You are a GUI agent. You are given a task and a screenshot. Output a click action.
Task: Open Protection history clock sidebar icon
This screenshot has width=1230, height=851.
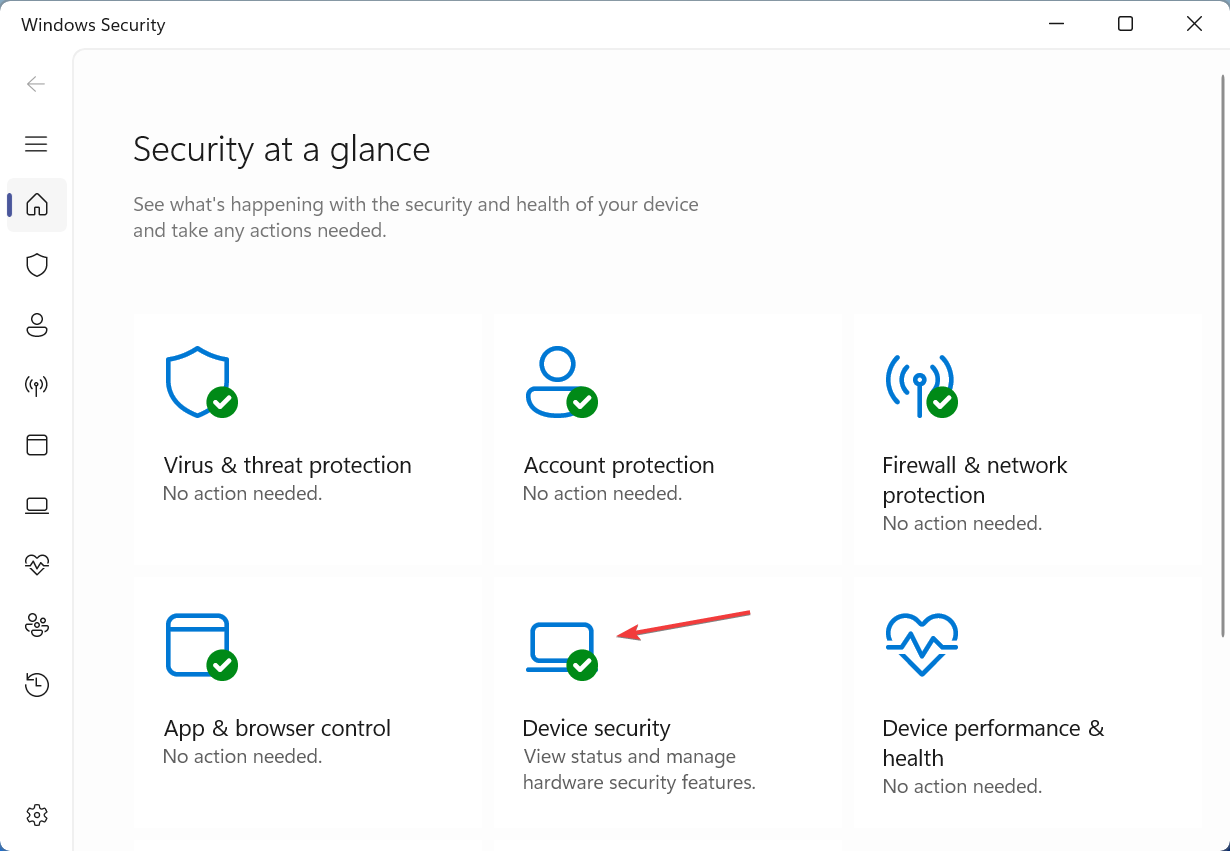(x=37, y=685)
